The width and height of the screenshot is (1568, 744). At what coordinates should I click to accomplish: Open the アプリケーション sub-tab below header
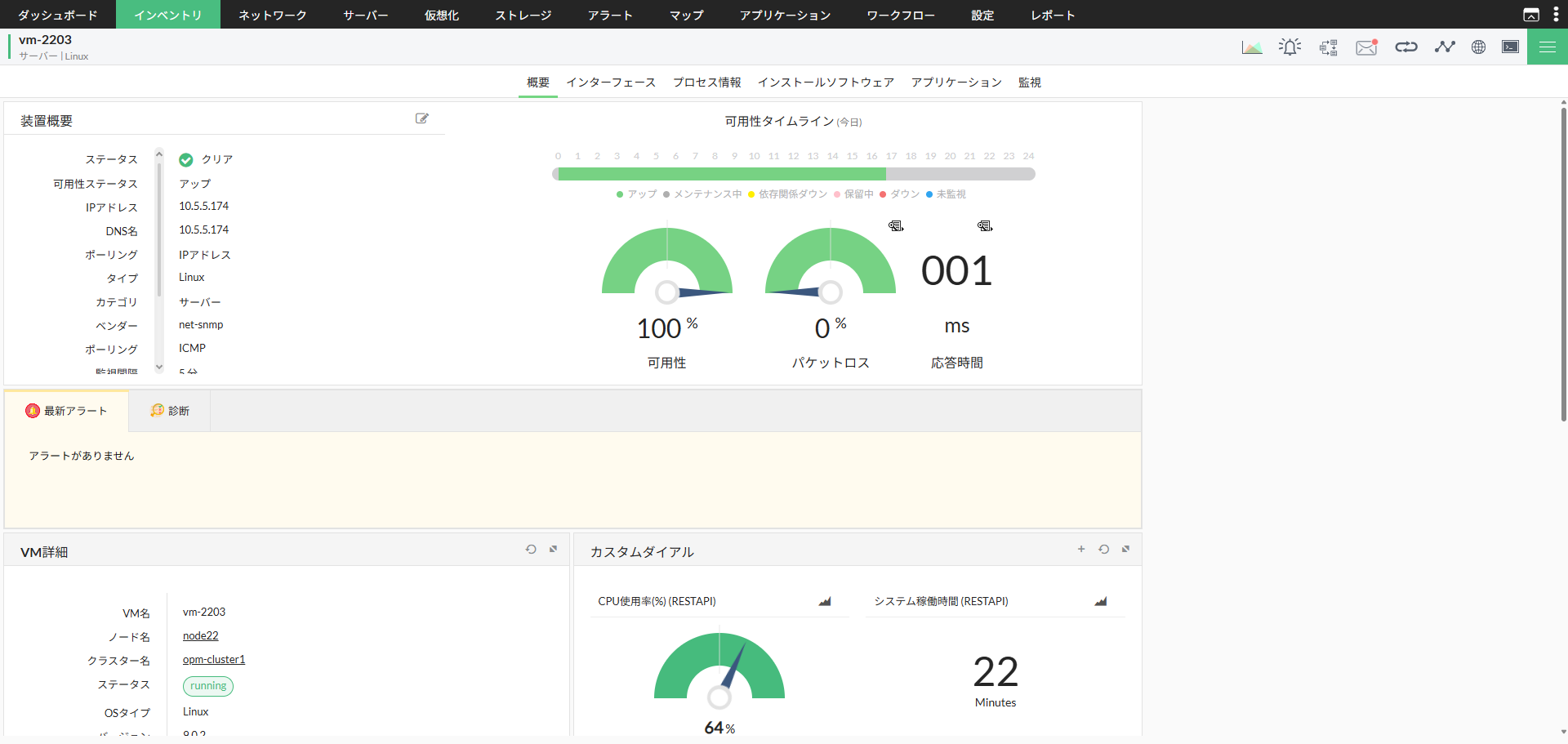point(956,82)
